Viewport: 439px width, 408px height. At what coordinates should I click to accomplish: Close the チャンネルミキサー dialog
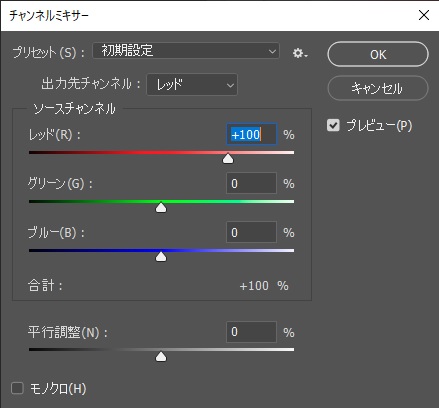424,15
